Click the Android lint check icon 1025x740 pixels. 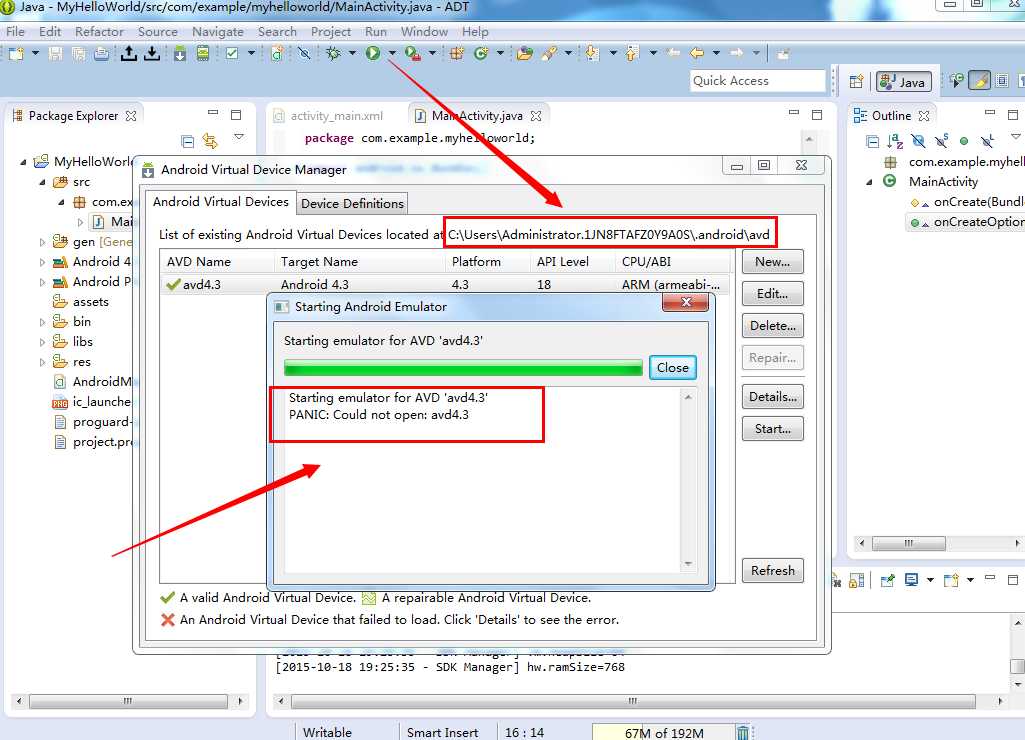pos(232,53)
